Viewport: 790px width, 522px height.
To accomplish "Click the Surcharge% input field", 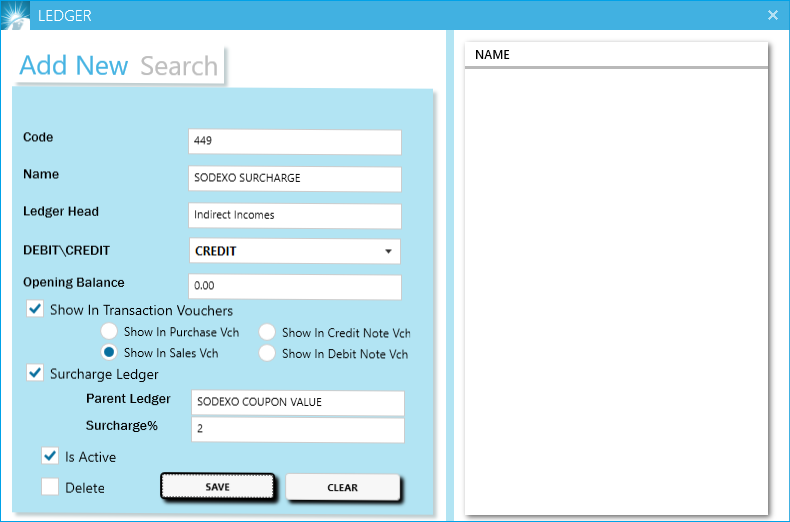I will pyautogui.click(x=298, y=429).
